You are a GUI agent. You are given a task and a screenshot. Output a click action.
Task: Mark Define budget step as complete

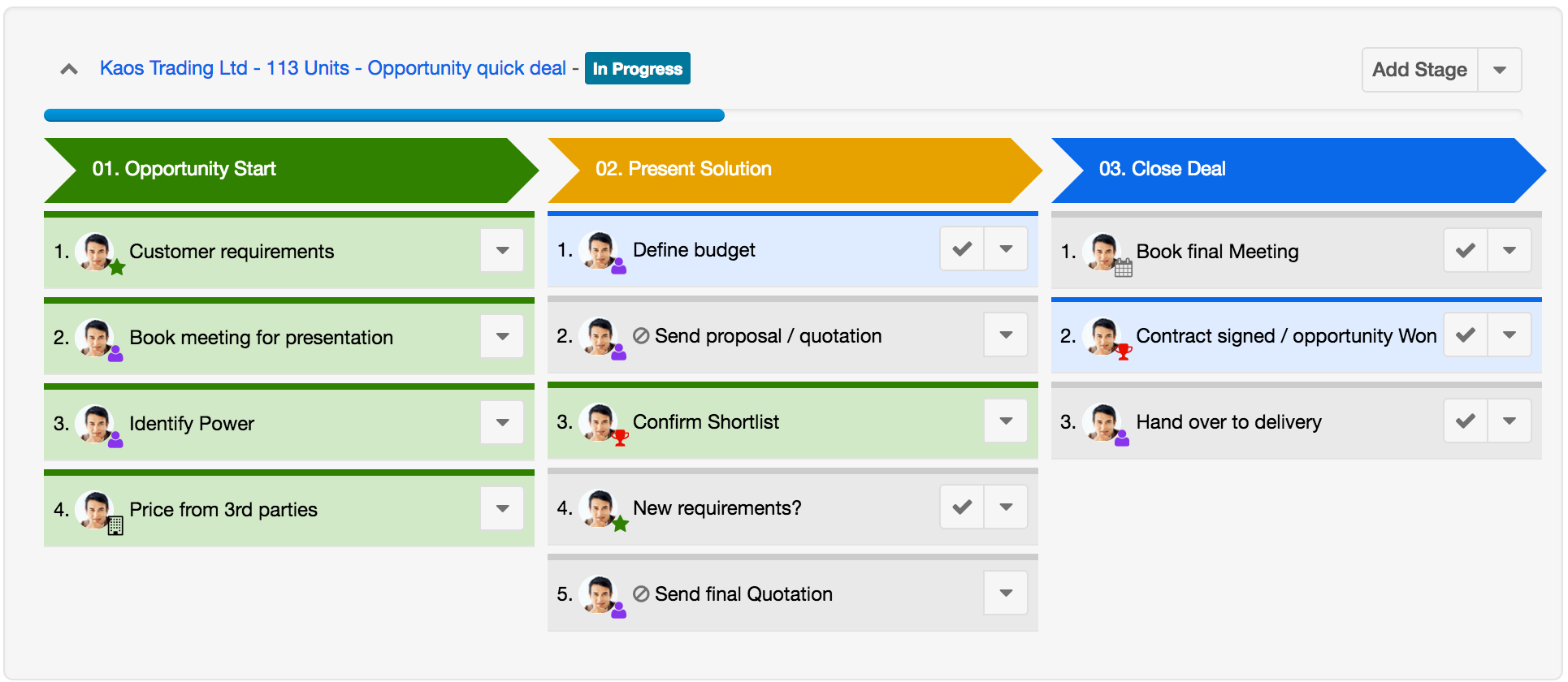point(962,249)
